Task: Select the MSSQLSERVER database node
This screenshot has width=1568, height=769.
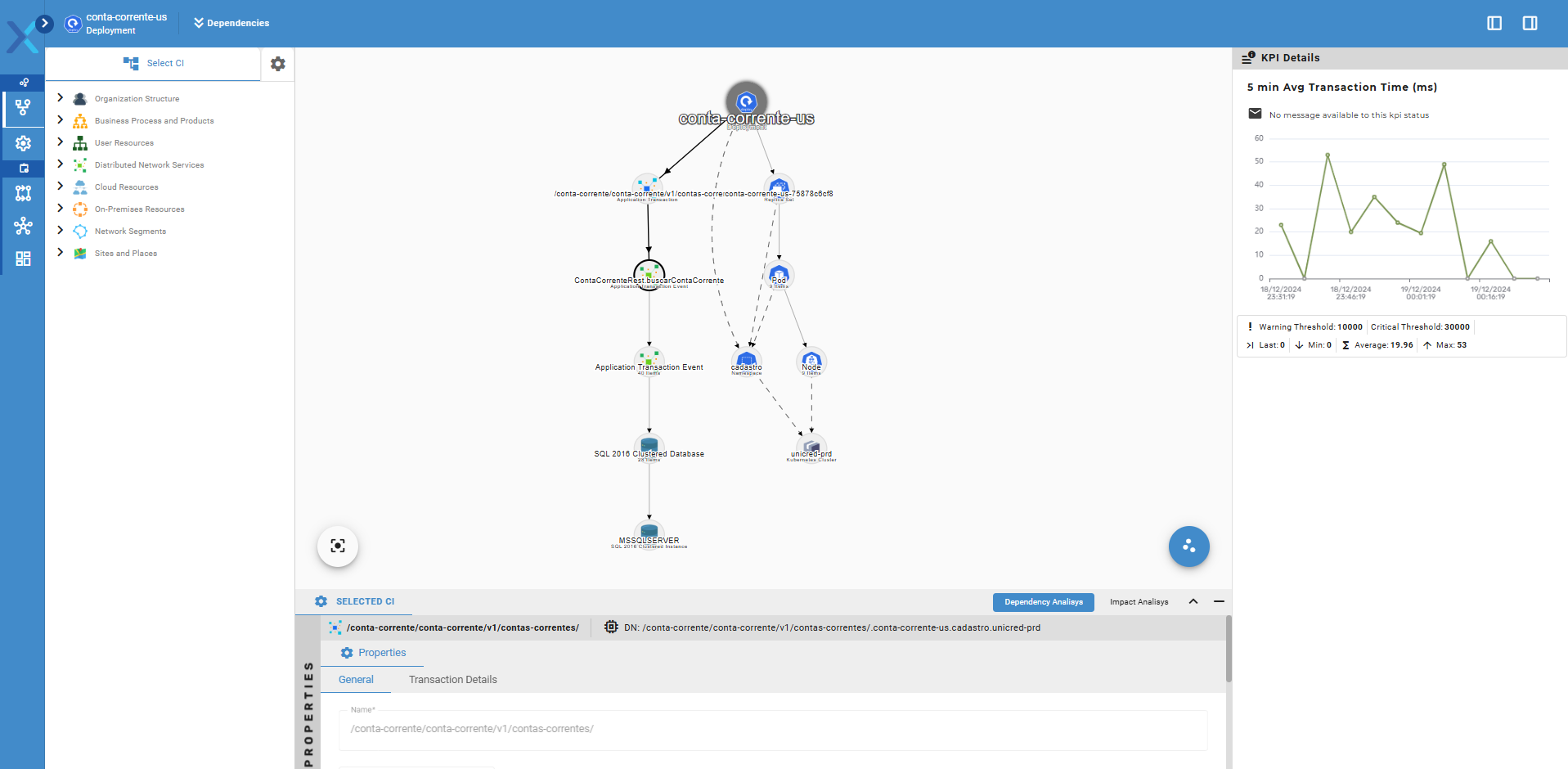Action: coord(649,532)
